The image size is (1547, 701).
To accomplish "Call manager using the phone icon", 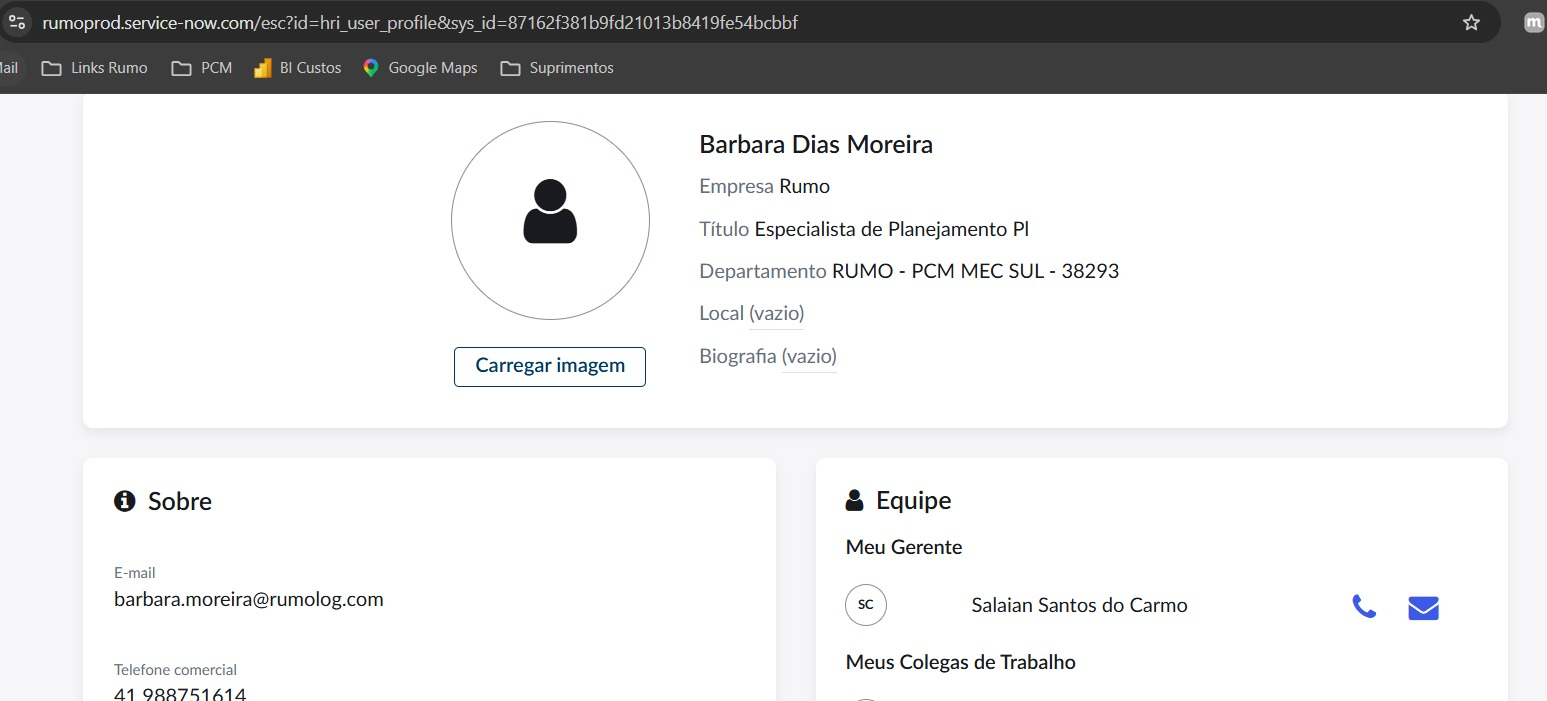I will click(1364, 607).
